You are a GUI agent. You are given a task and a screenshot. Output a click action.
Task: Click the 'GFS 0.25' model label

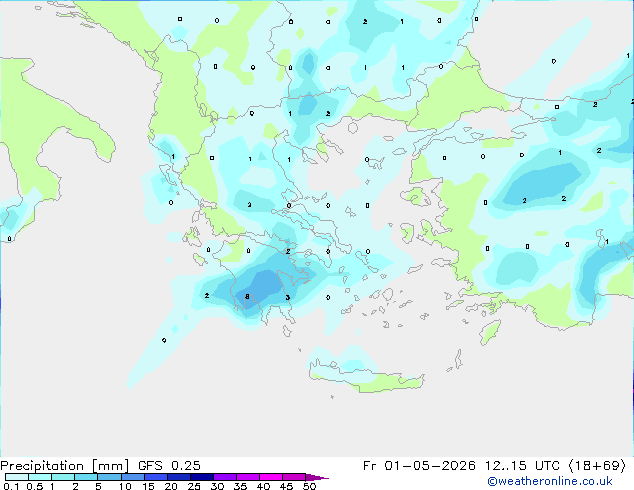(169, 466)
